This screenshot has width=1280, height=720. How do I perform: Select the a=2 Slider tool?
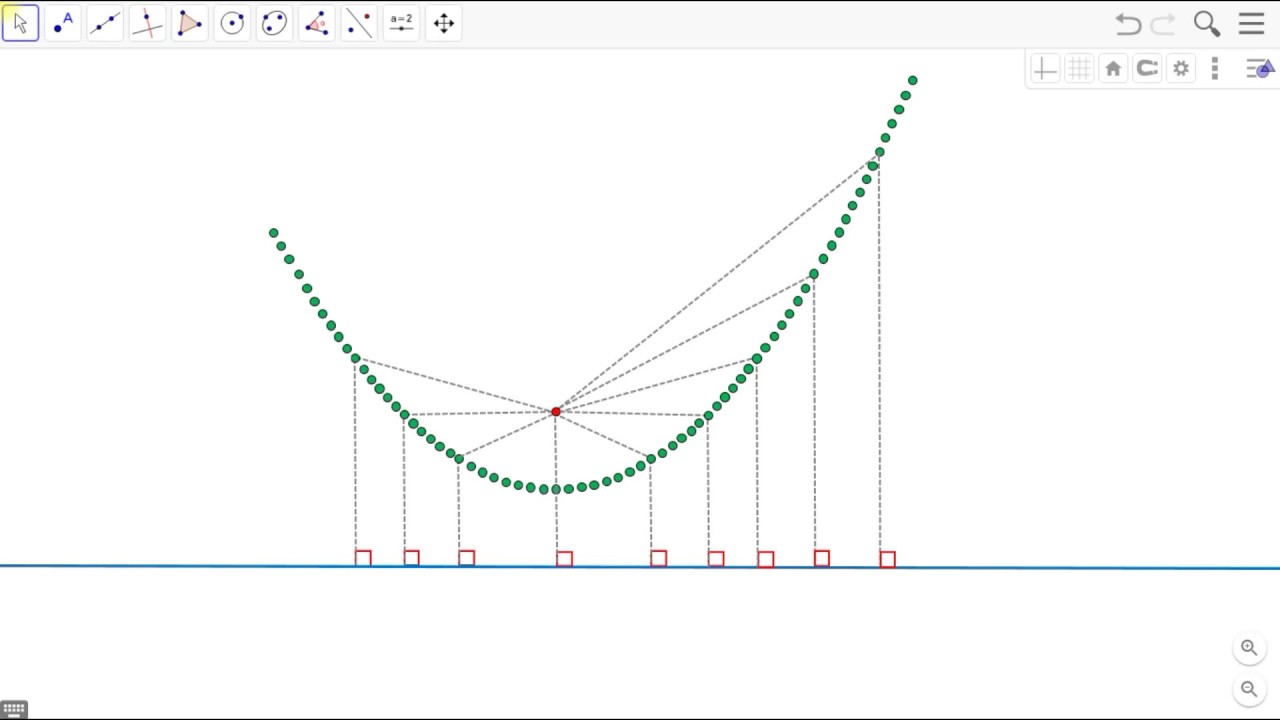tap(401, 23)
